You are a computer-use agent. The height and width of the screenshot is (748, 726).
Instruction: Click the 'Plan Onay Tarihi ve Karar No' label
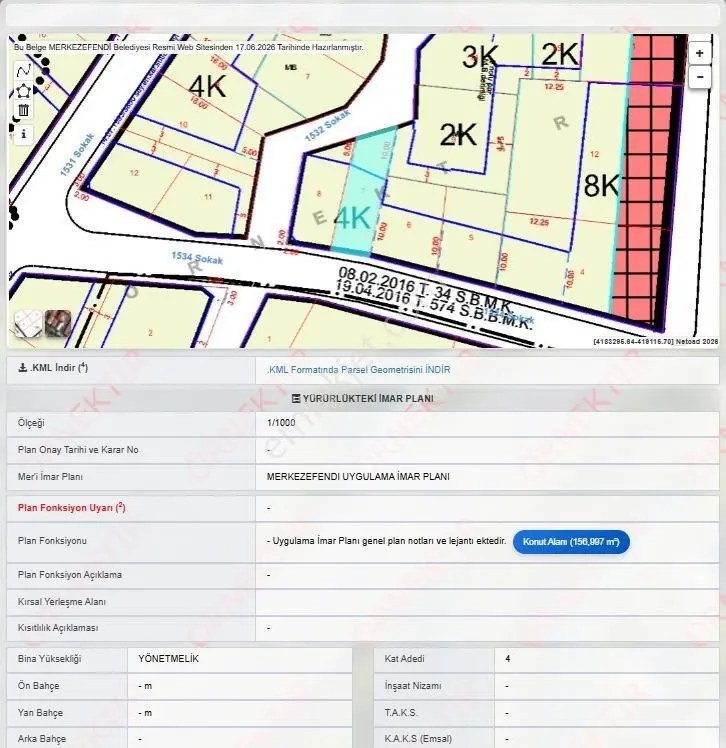tap(78, 450)
